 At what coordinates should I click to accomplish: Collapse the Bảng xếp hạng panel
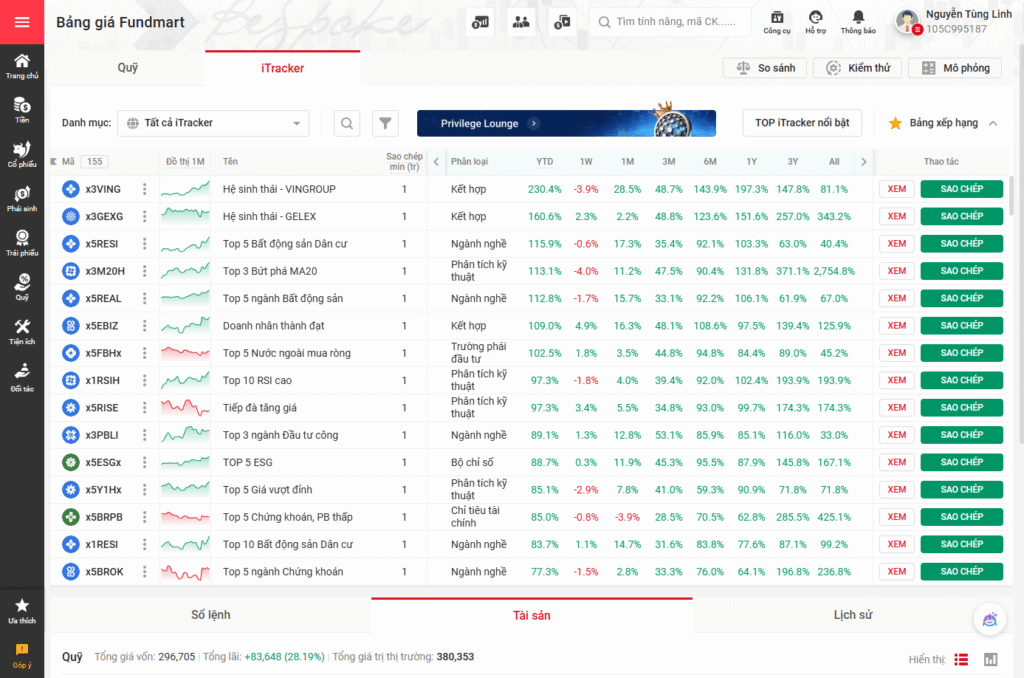click(992, 123)
